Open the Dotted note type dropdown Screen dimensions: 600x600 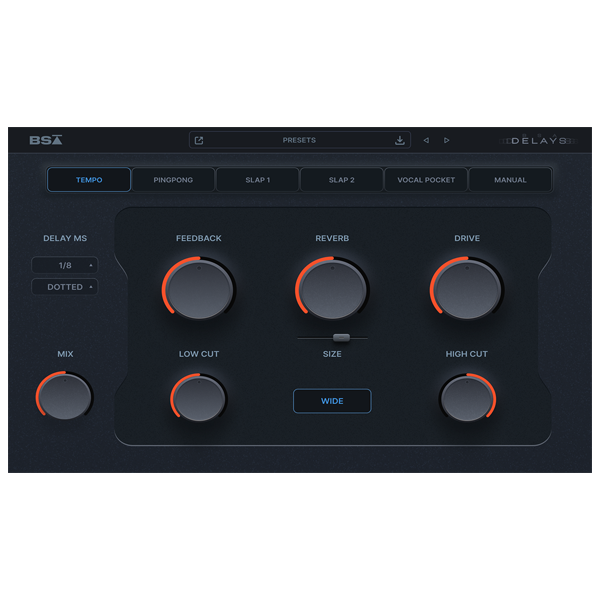point(65,287)
